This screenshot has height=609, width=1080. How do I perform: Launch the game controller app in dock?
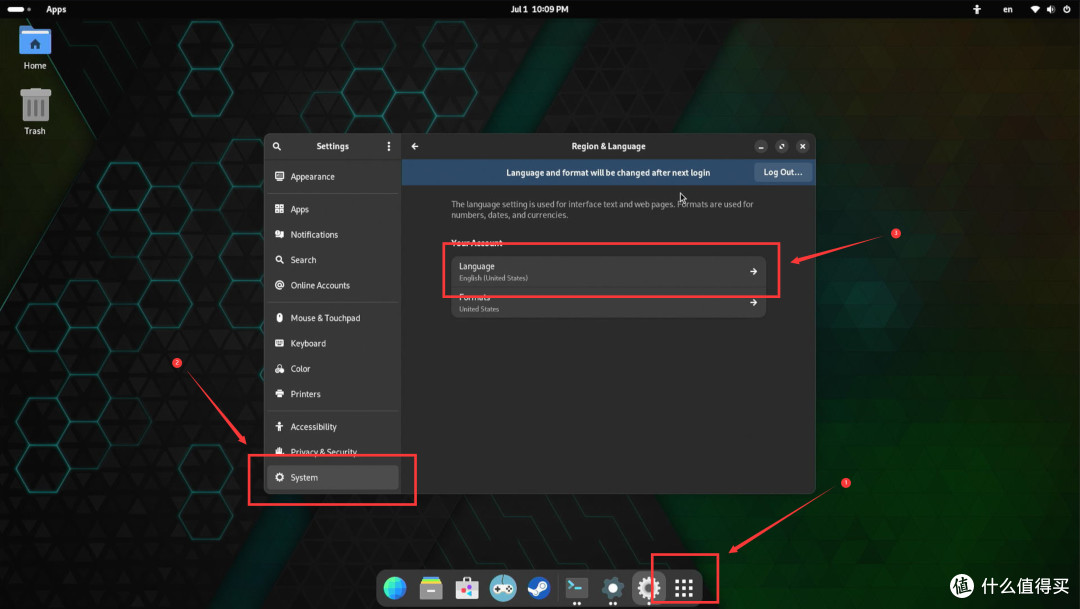pyautogui.click(x=503, y=588)
